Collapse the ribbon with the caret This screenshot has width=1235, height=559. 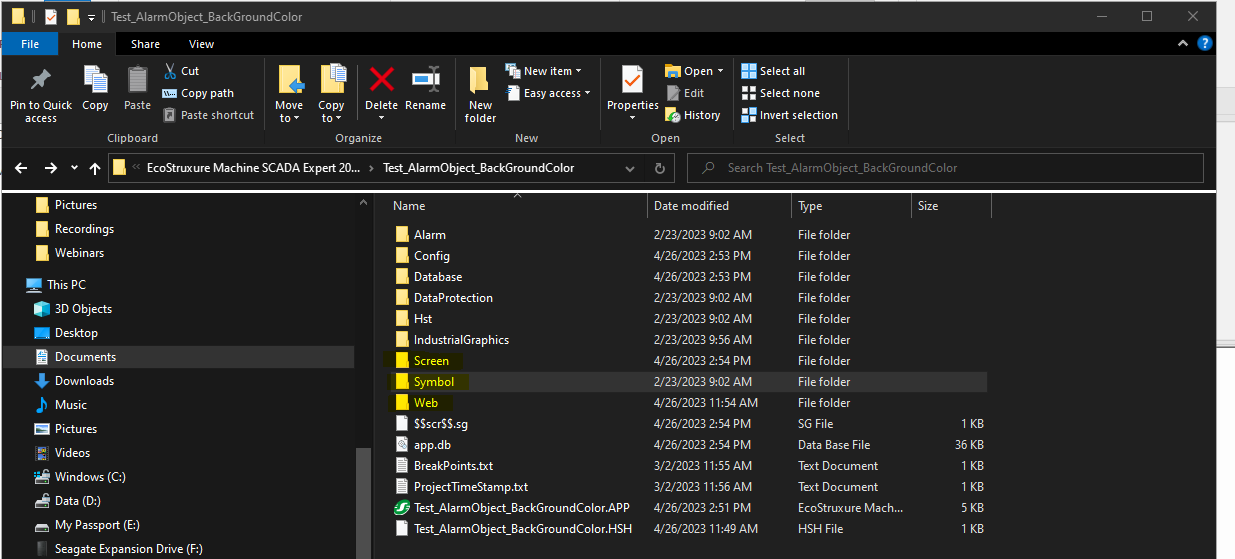1185,43
